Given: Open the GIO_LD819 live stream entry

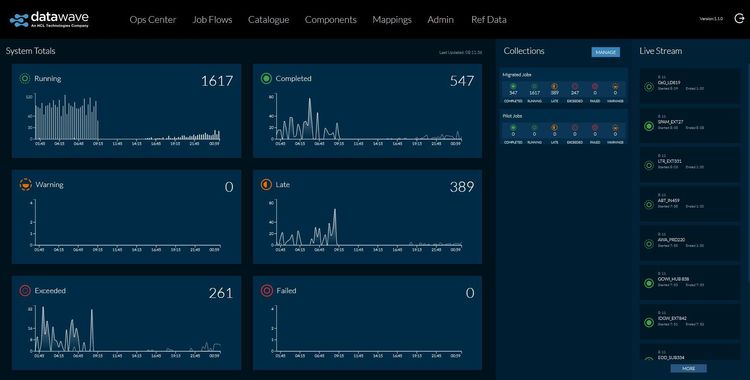Looking at the screenshot, I should 690,86.
